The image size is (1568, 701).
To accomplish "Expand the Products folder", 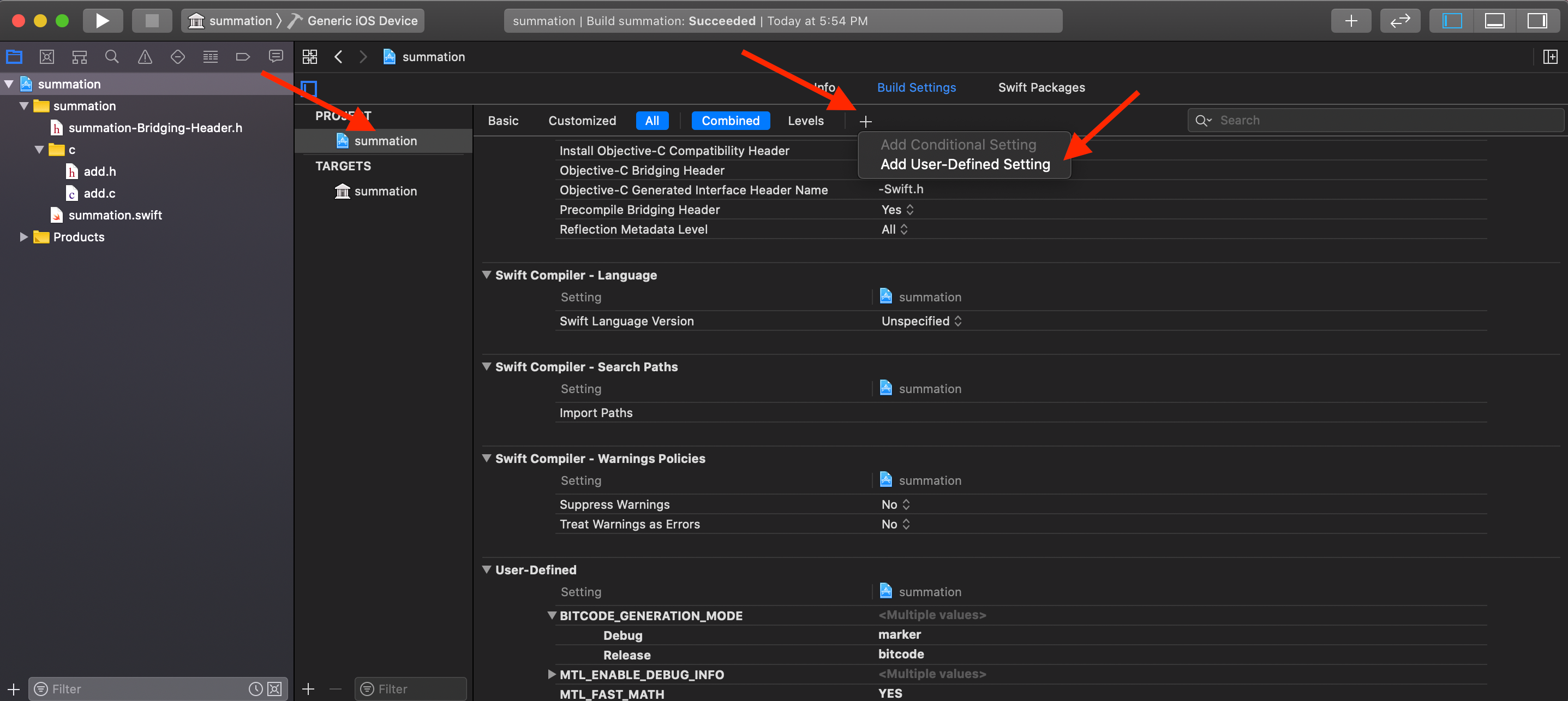I will (24, 237).
